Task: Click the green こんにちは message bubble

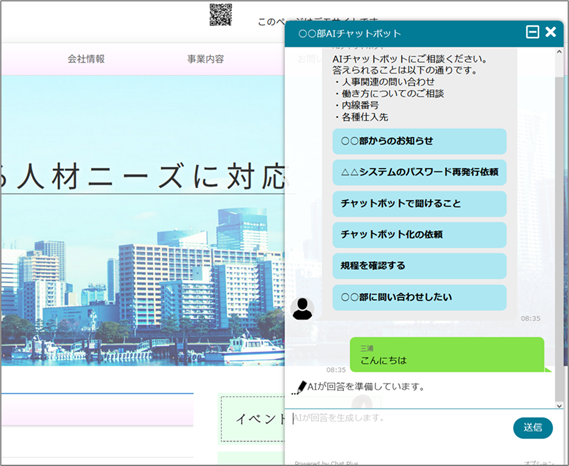Action: pyautogui.click(x=447, y=355)
